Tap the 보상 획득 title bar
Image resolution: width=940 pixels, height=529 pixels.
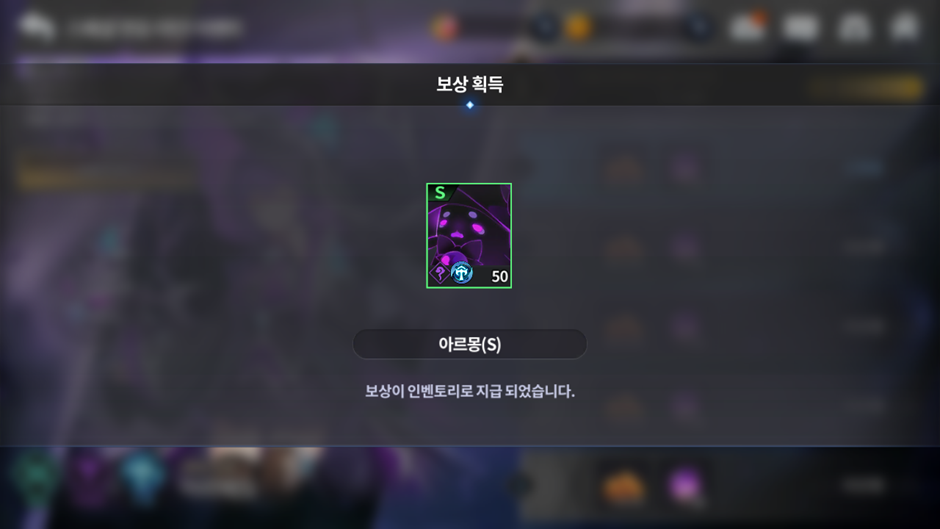coord(470,84)
